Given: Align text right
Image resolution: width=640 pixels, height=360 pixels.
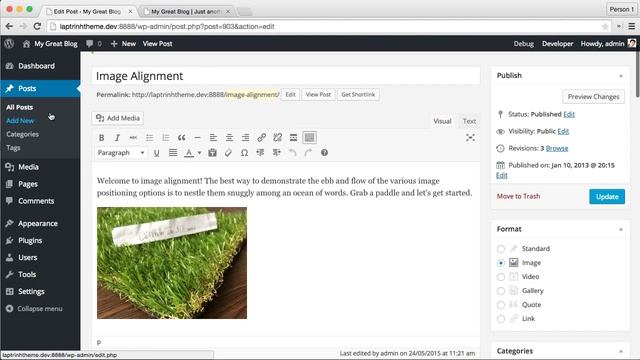Looking at the screenshot, I should coord(245,138).
